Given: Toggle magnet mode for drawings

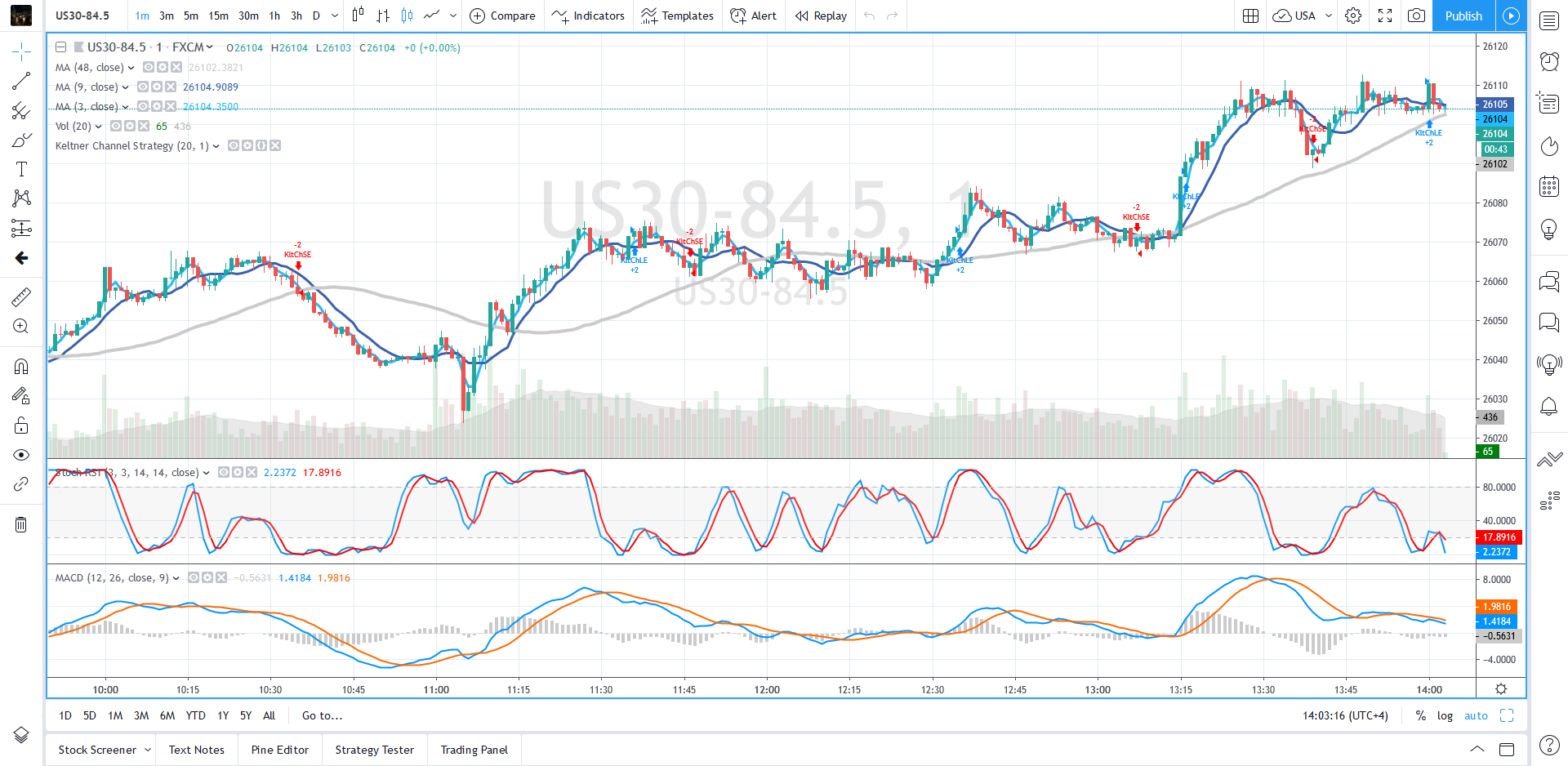Looking at the screenshot, I should (x=21, y=366).
